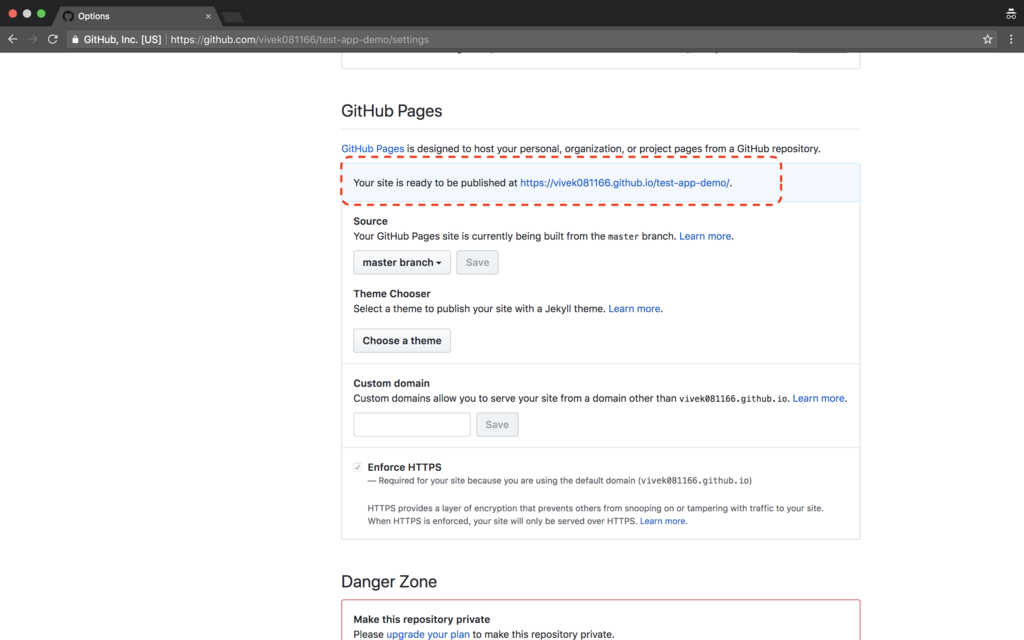The image size is (1024, 640).
Task: Click the padlock security icon in address bar
Action: coord(75,39)
